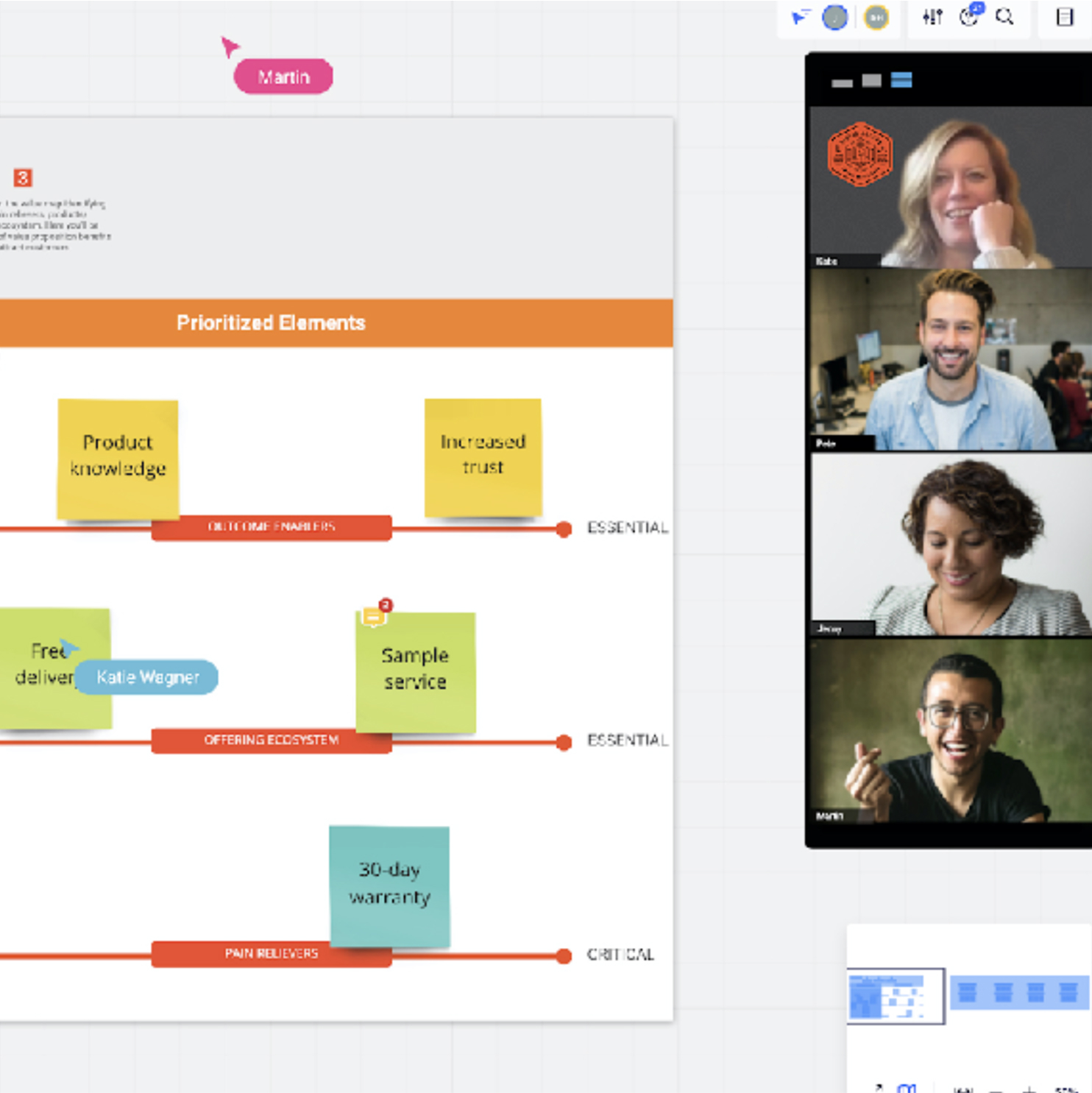Click the expand arrow icon under minimap

[x=878, y=1088]
